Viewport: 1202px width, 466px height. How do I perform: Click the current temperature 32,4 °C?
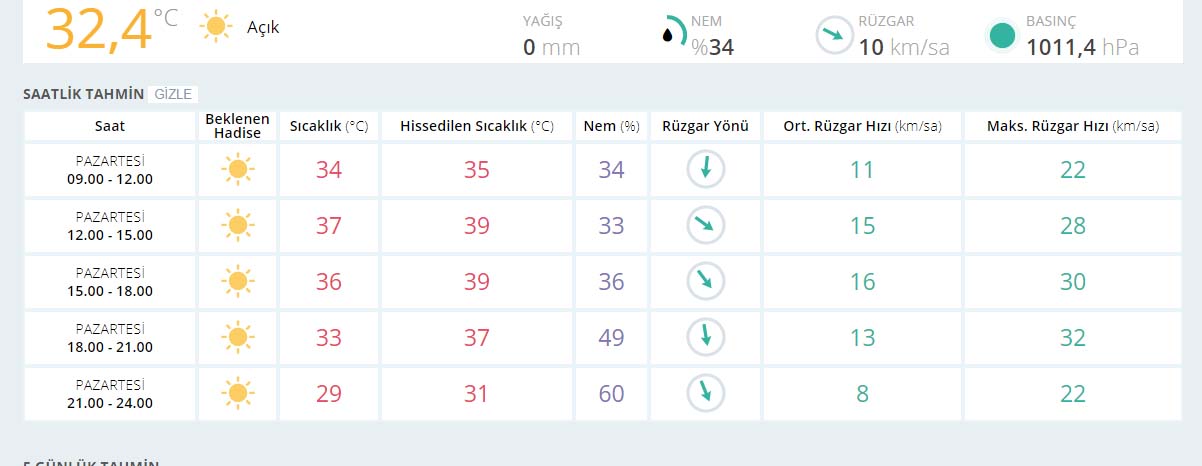click(x=111, y=28)
